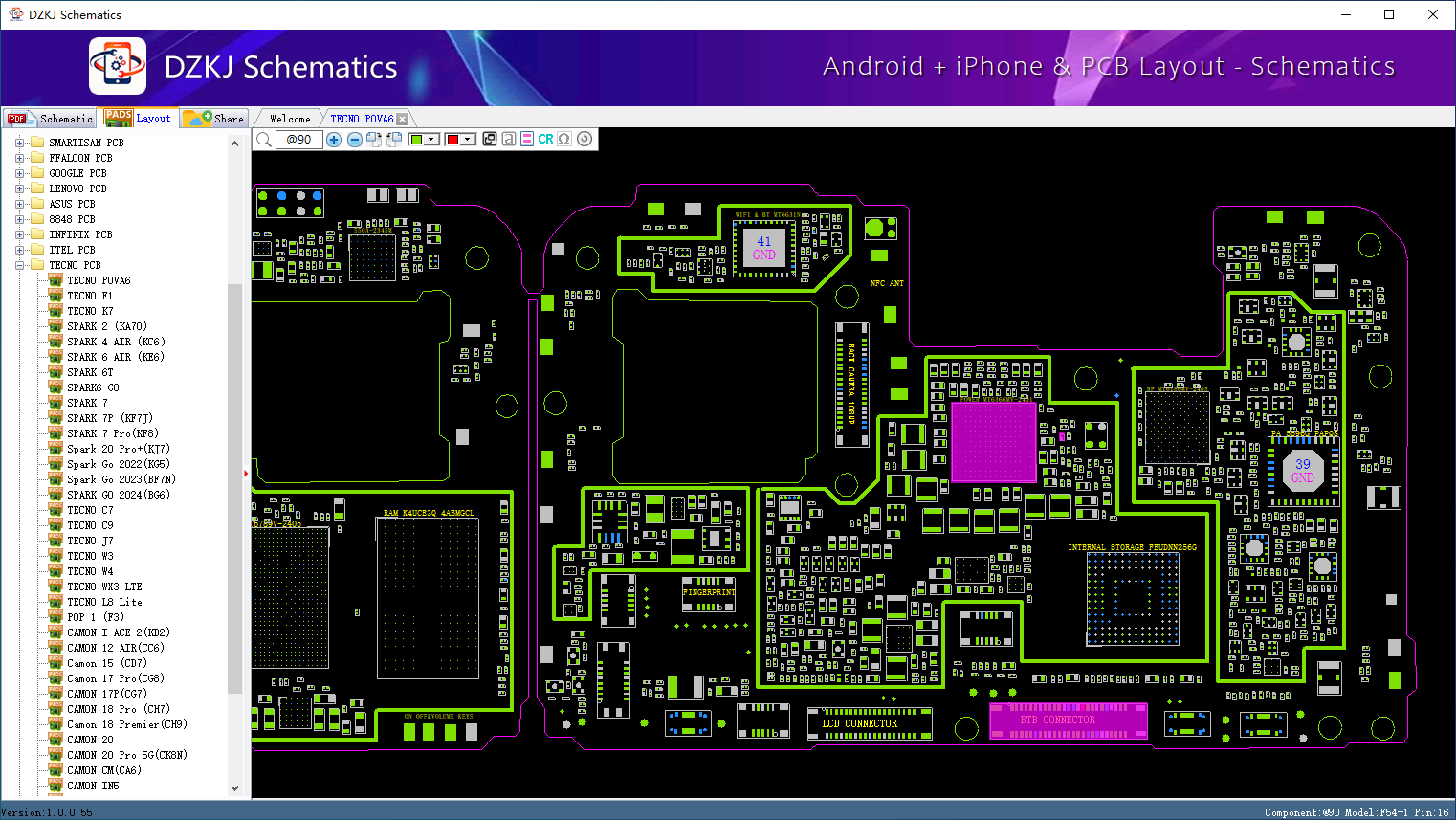Screen dimensions: 1456x820
Task: Click the PADS icon beside SPARK 6T
Action: 55,372
